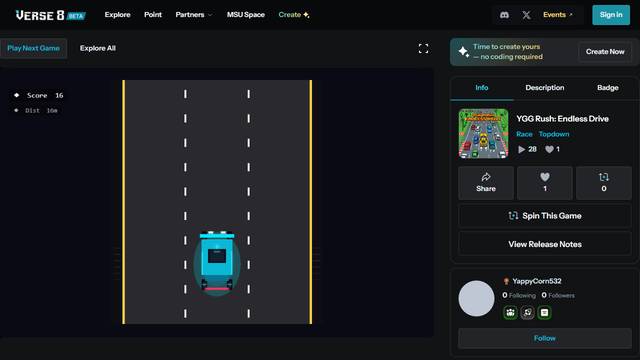The width and height of the screenshot is (640, 360).
Task: Click the Verse 8 Beta logo
Action: coord(51,15)
